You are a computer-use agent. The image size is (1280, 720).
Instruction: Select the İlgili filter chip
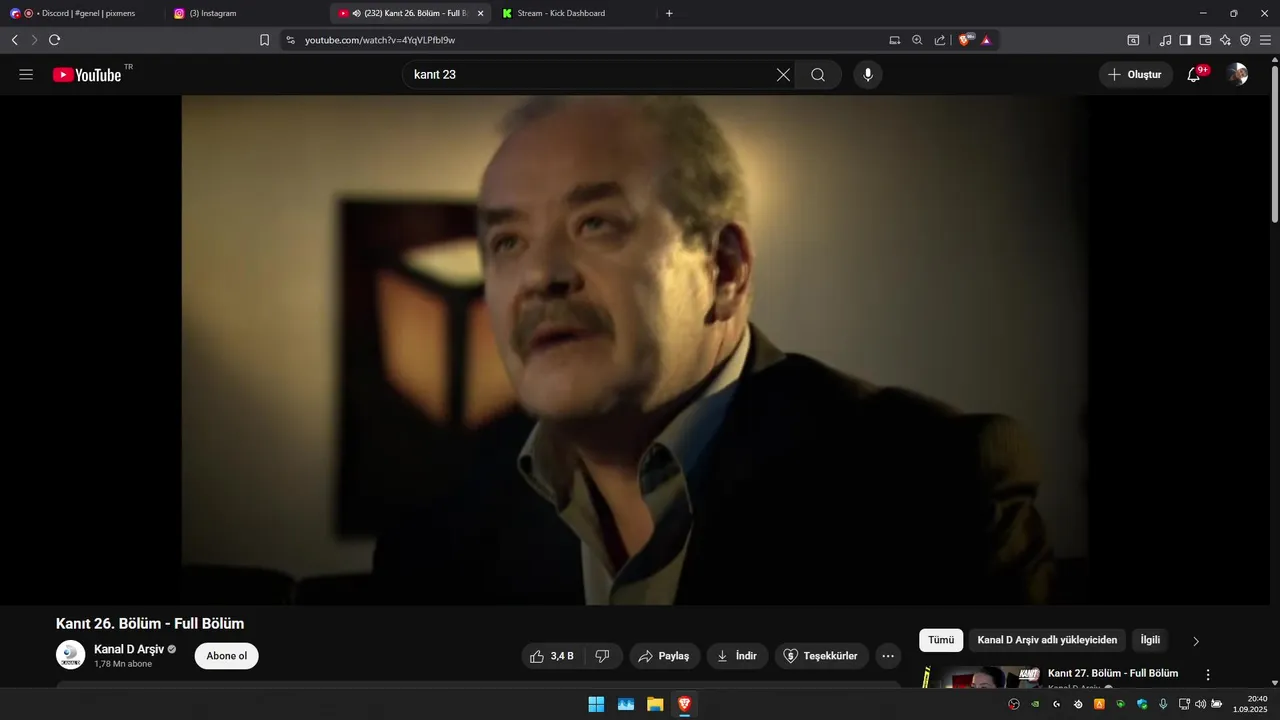(1150, 640)
